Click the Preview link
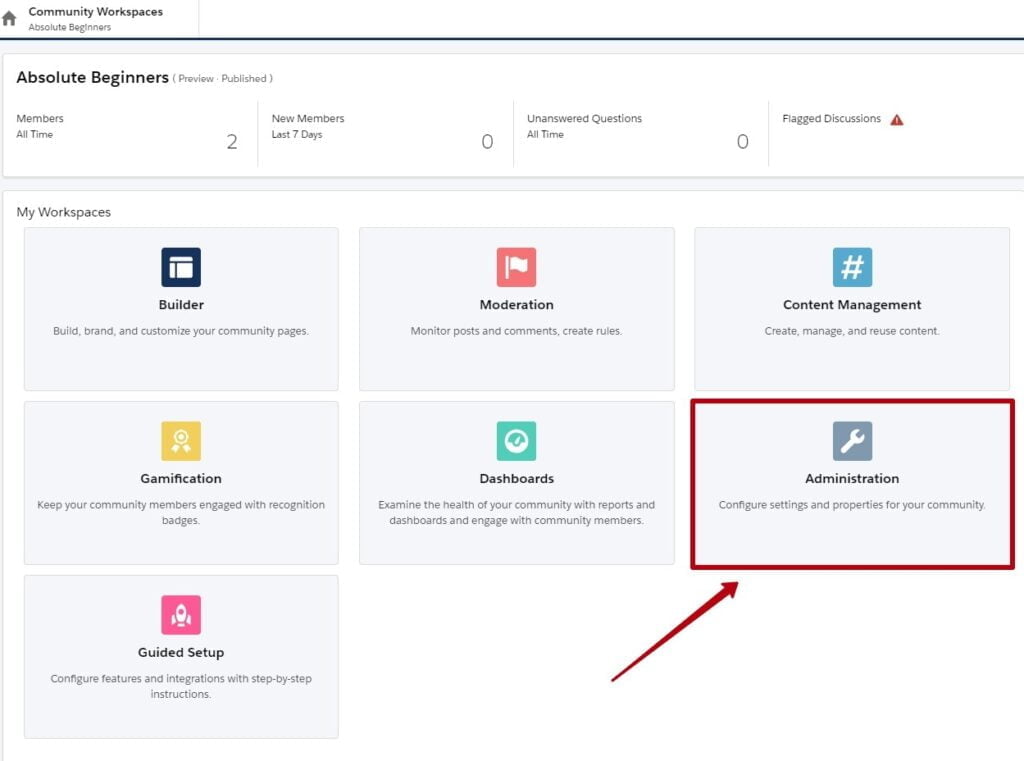 (196, 78)
